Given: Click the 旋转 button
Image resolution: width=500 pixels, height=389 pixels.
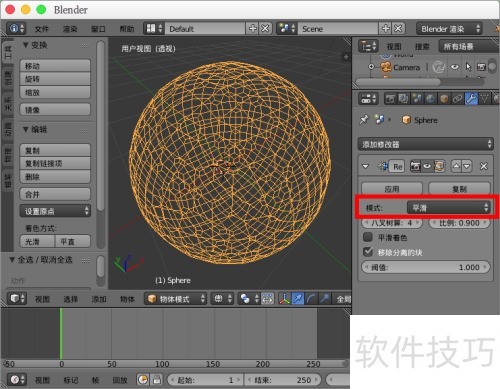Looking at the screenshot, I should click(x=55, y=79).
